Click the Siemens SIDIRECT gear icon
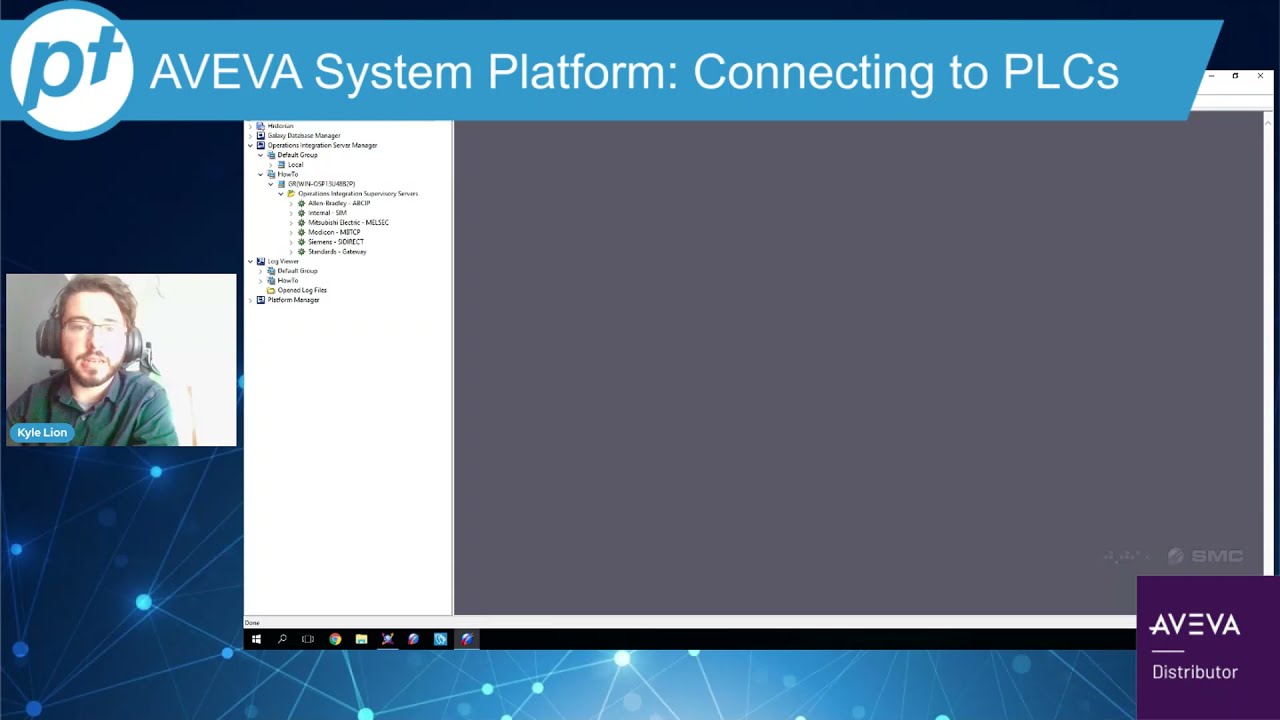This screenshot has height=720, width=1280. click(x=301, y=242)
